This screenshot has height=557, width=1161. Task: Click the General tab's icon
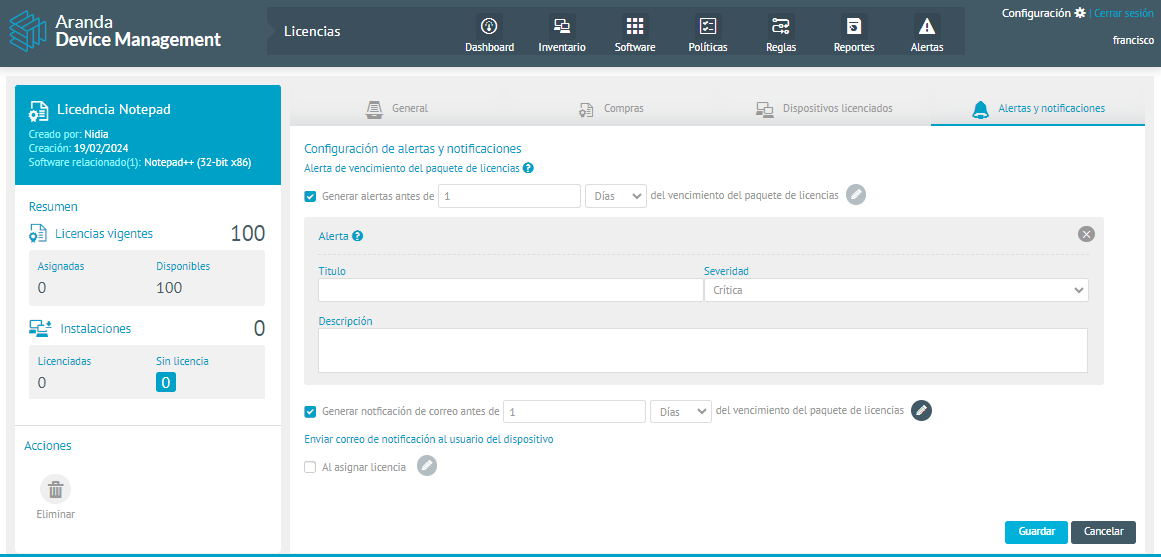click(375, 109)
